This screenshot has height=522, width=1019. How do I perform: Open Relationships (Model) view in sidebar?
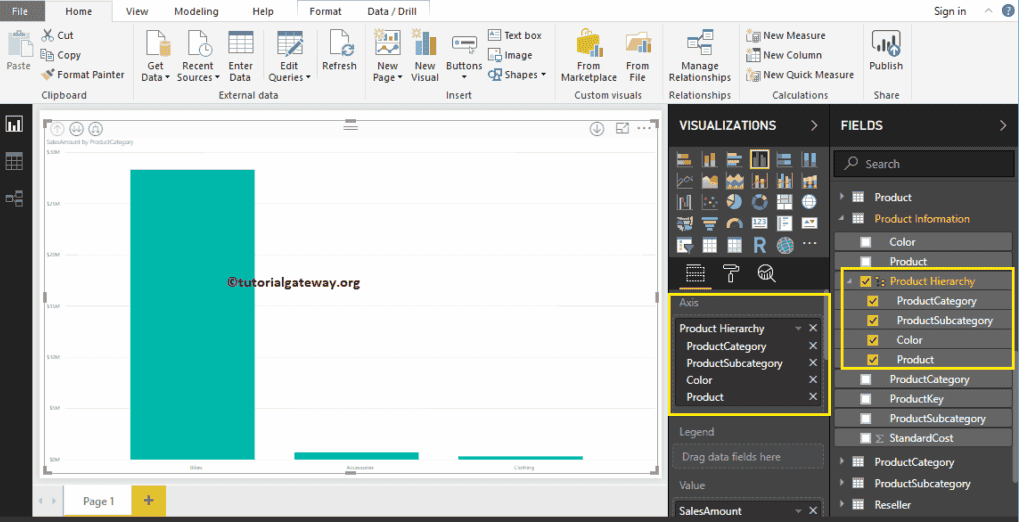[x=14, y=198]
